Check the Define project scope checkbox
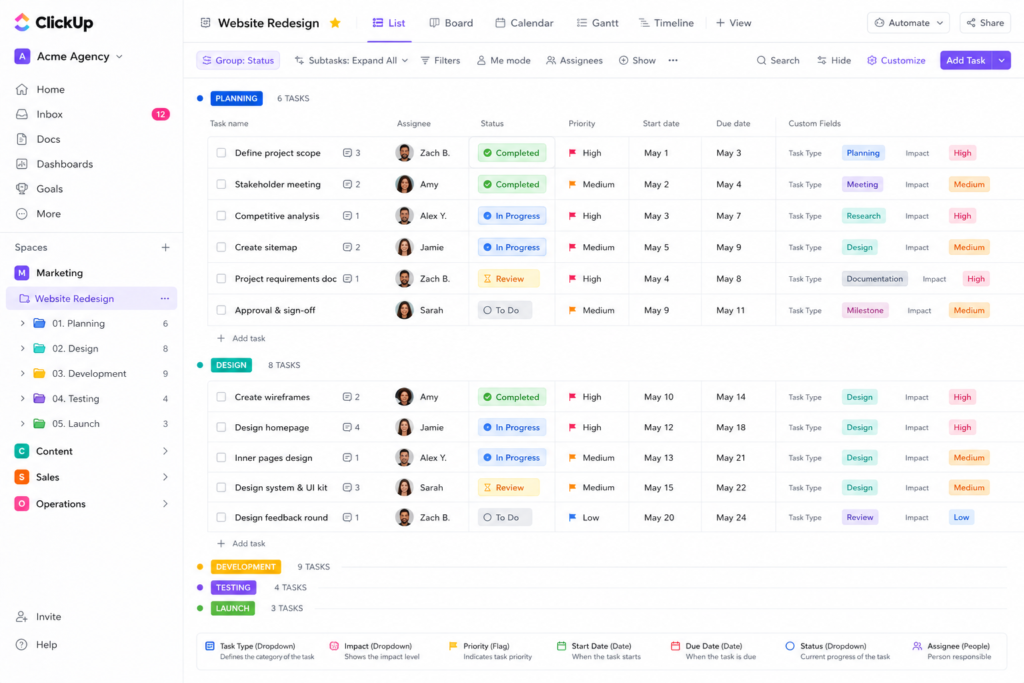Viewport: 1024px width, 683px height. (x=221, y=153)
